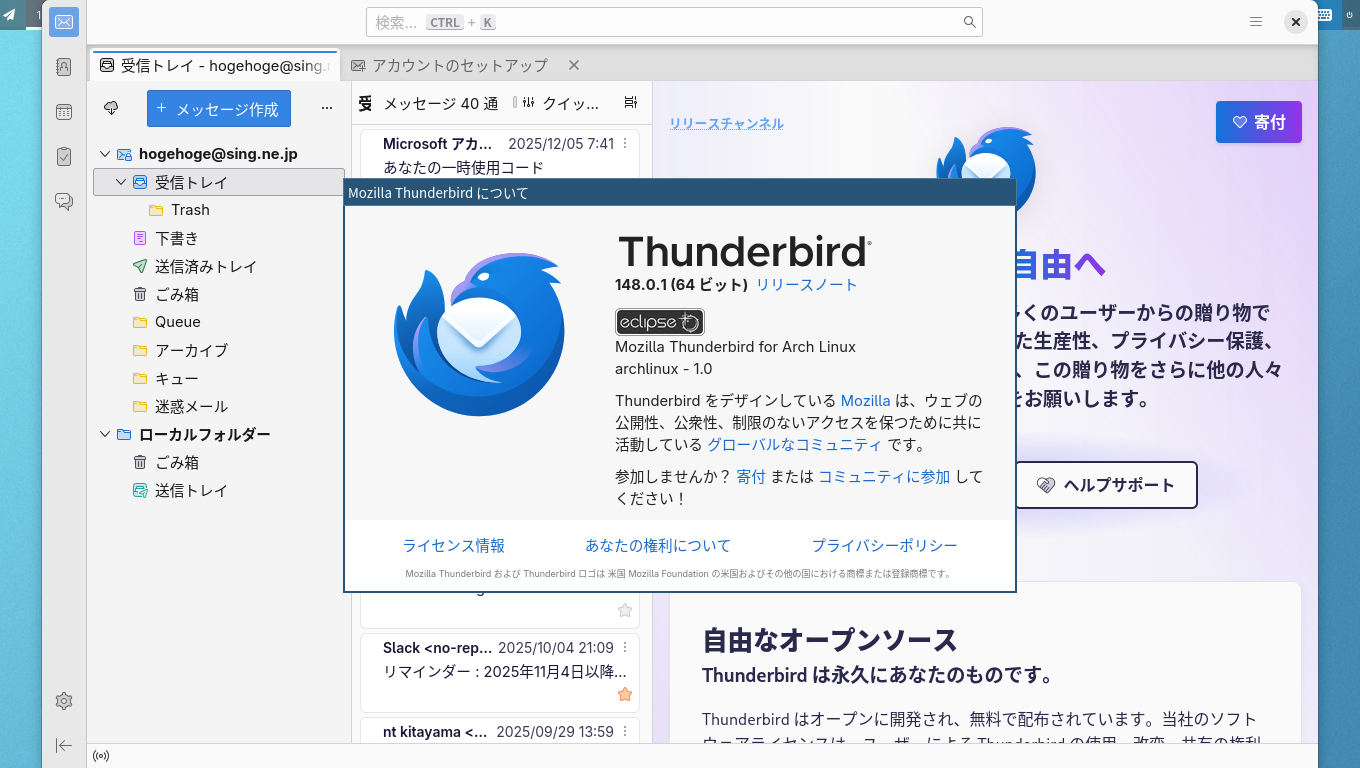
Task: Collapse the hogehoge@sing.ne.jp account tree
Action: pos(105,154)
